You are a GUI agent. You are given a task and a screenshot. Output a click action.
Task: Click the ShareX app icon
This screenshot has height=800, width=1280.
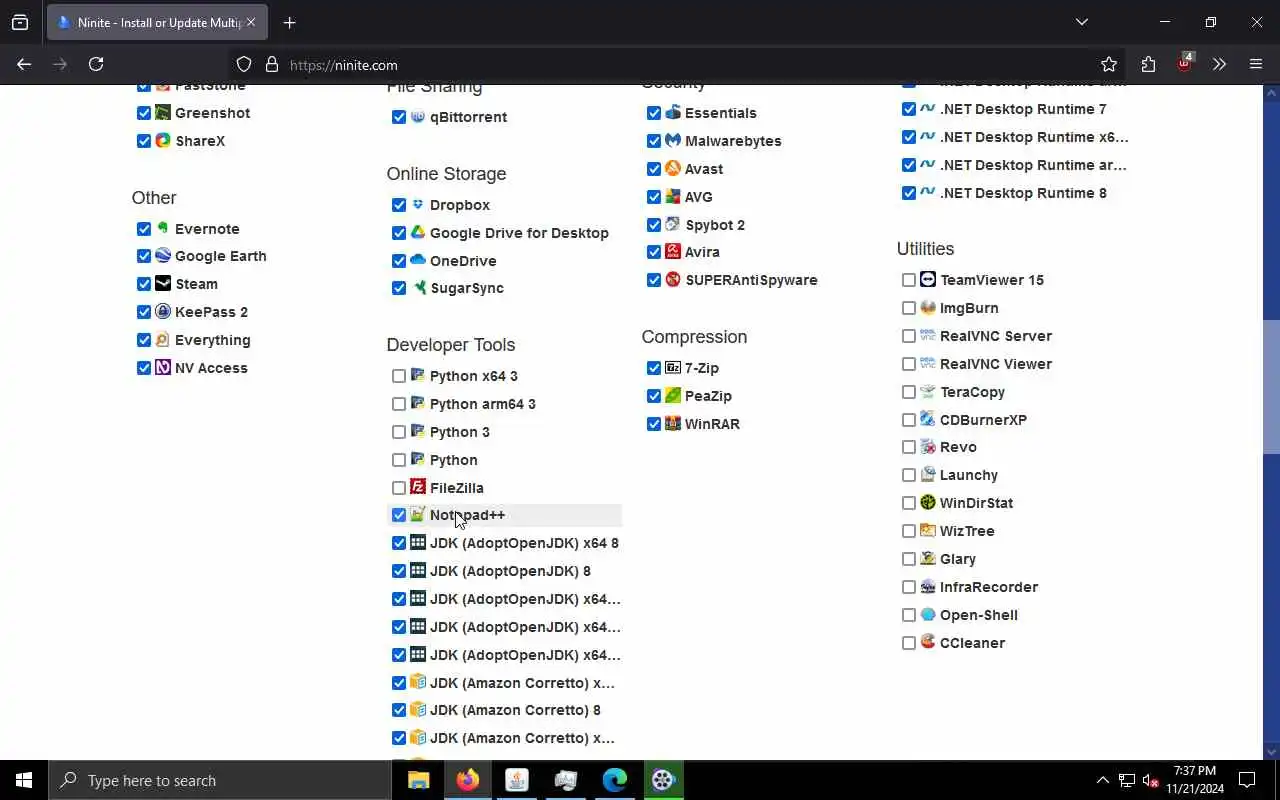coord(163,141)
